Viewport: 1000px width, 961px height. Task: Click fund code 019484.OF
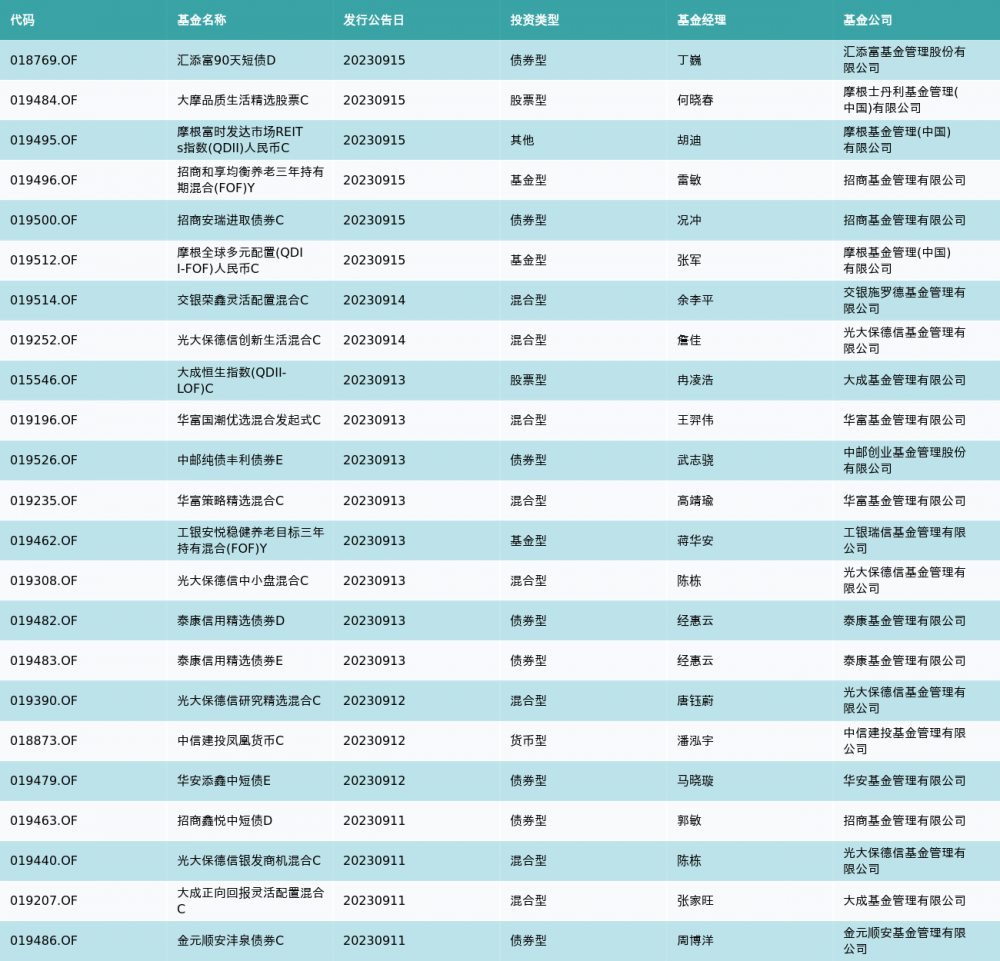[x=44, y=100]
